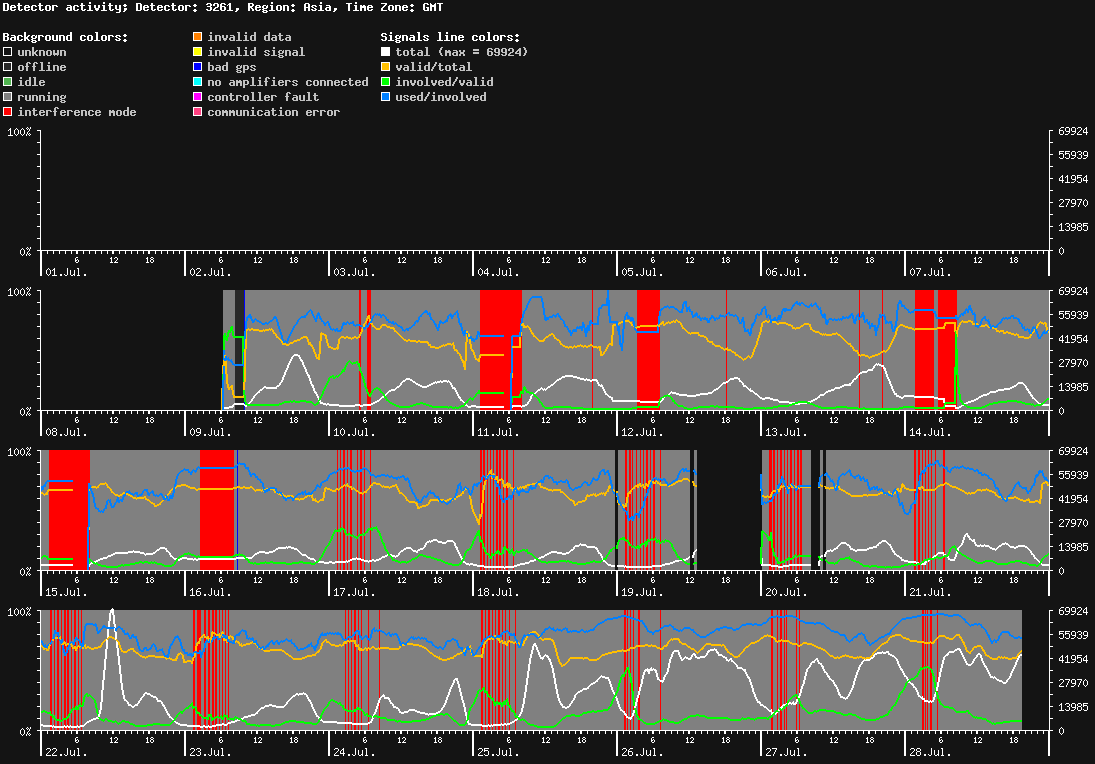Click the '01.Jul.' date label
The image size is (1095, 764).
pyautogui.click(x=66, y=272)
